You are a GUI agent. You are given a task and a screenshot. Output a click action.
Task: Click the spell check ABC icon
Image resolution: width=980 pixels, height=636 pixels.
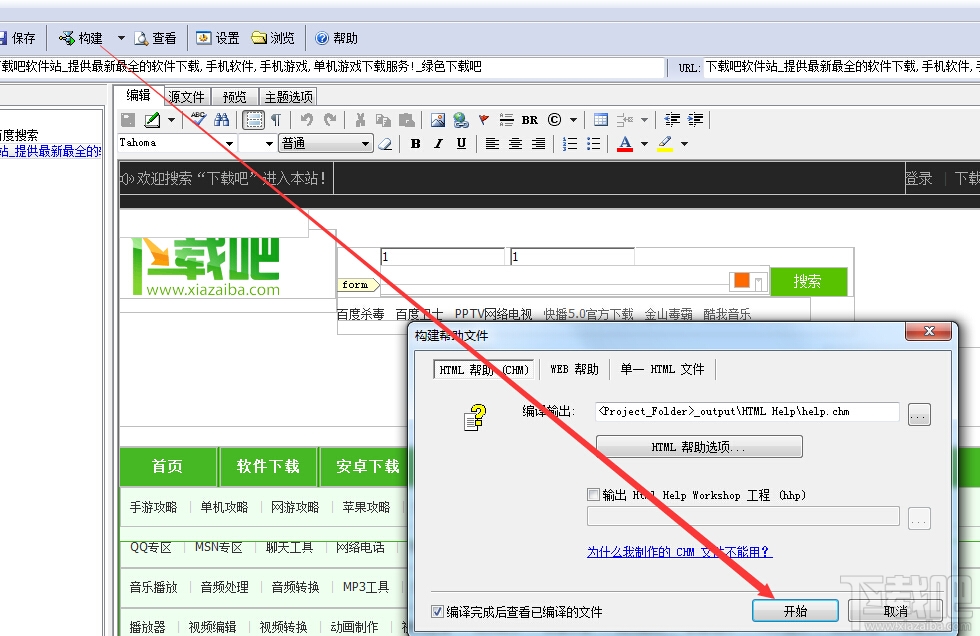coord(199,119)
